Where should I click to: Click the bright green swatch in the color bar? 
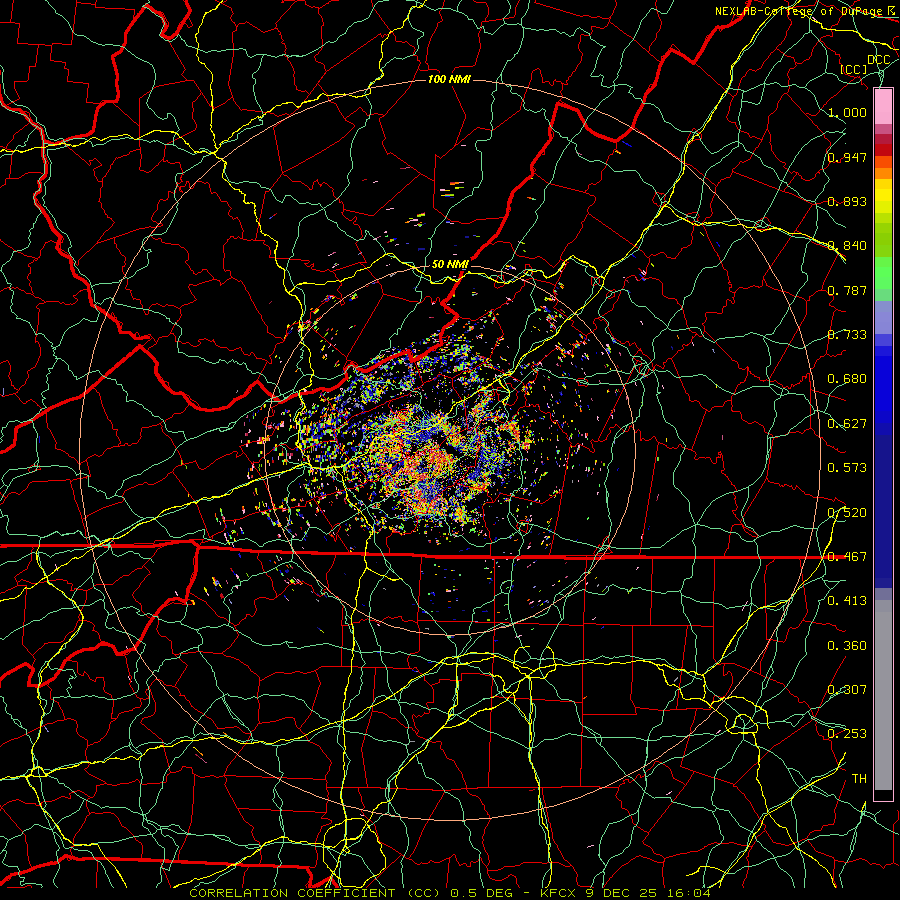883,273
